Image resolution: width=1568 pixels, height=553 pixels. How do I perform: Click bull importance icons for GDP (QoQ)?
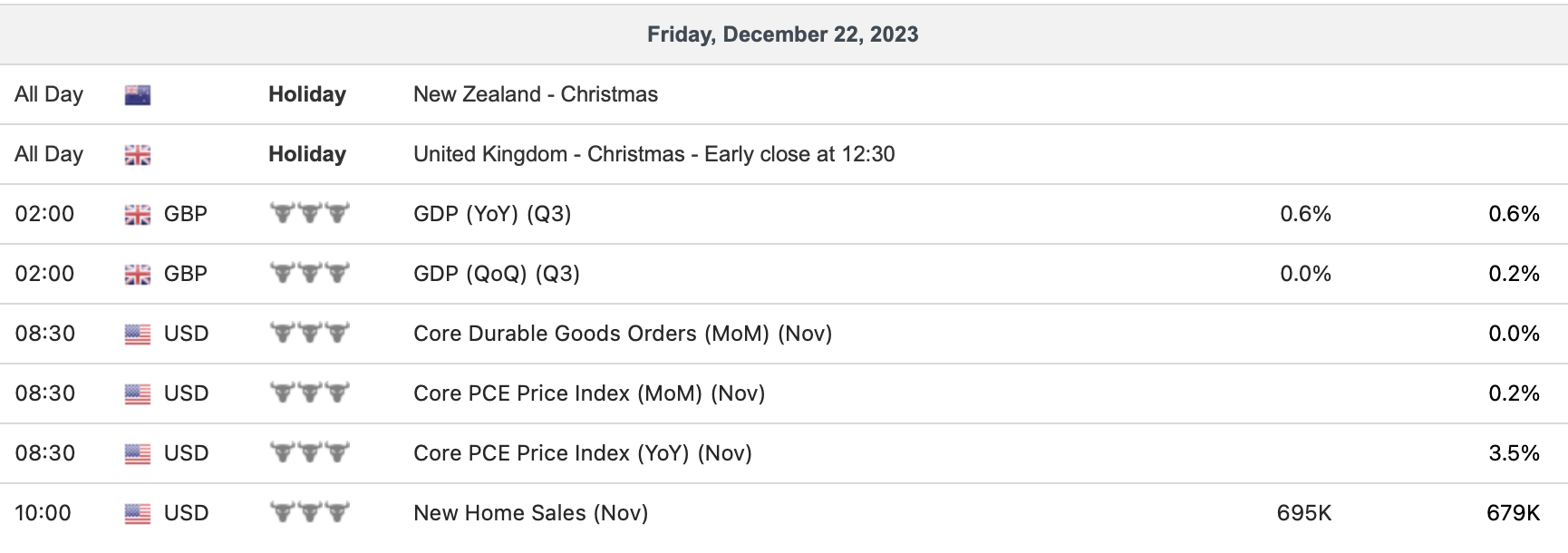tap(309, 273)
